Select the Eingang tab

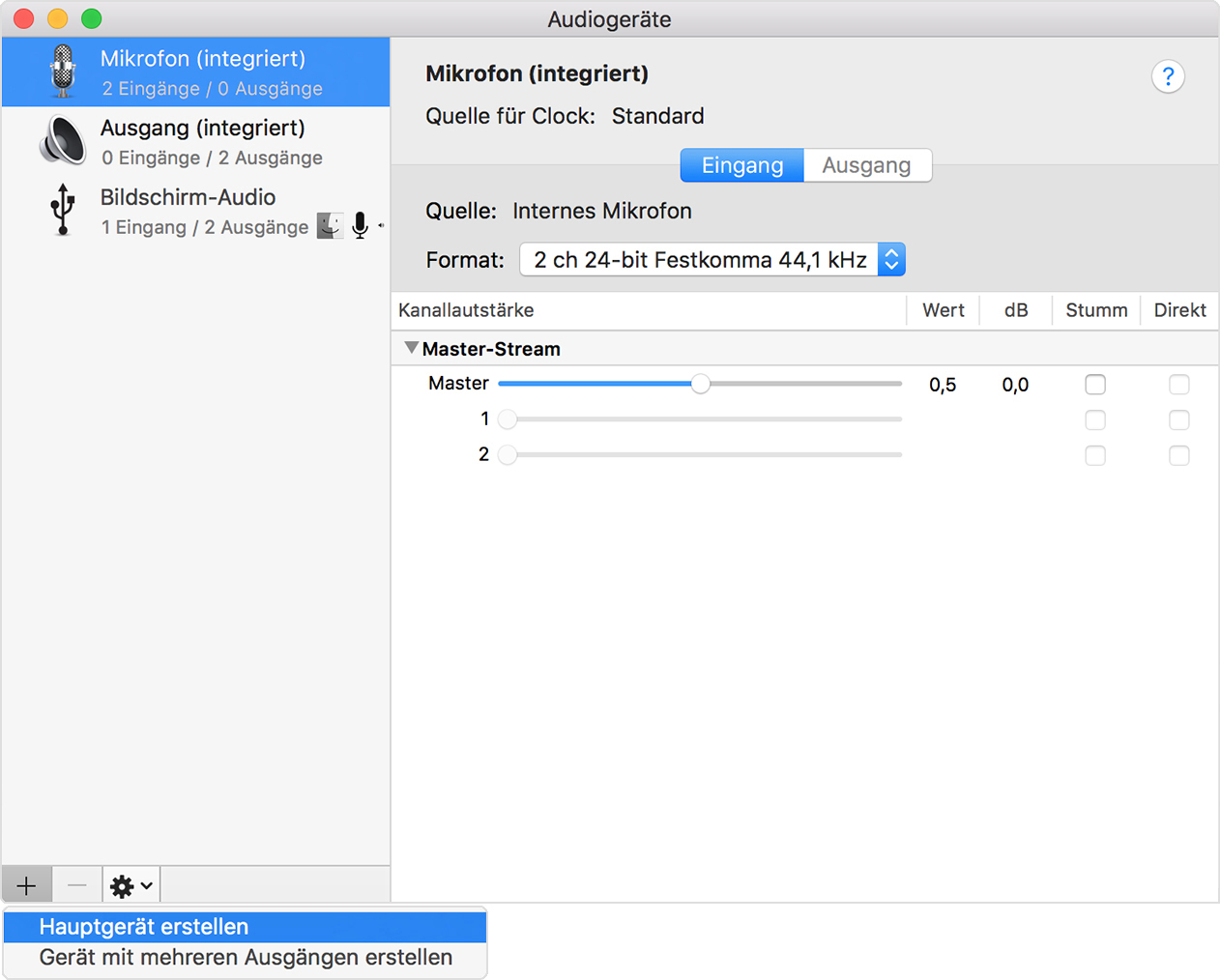pos(742,165)
